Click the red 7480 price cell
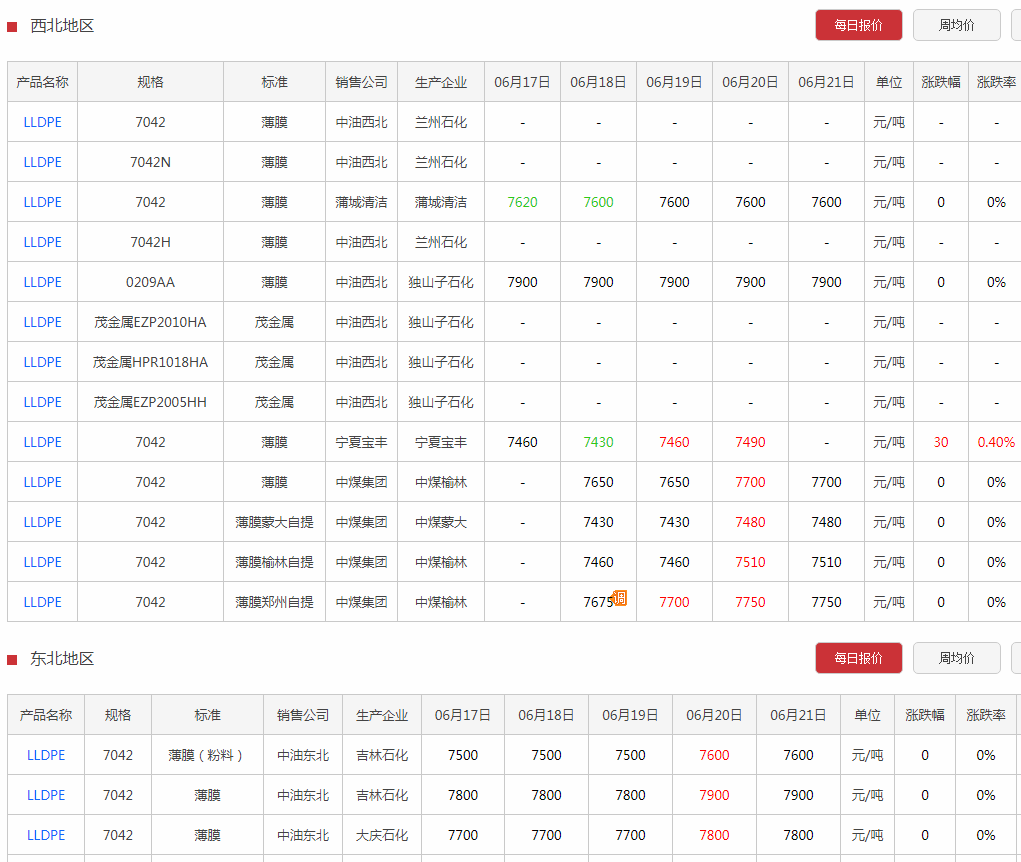 click(750, 522)
